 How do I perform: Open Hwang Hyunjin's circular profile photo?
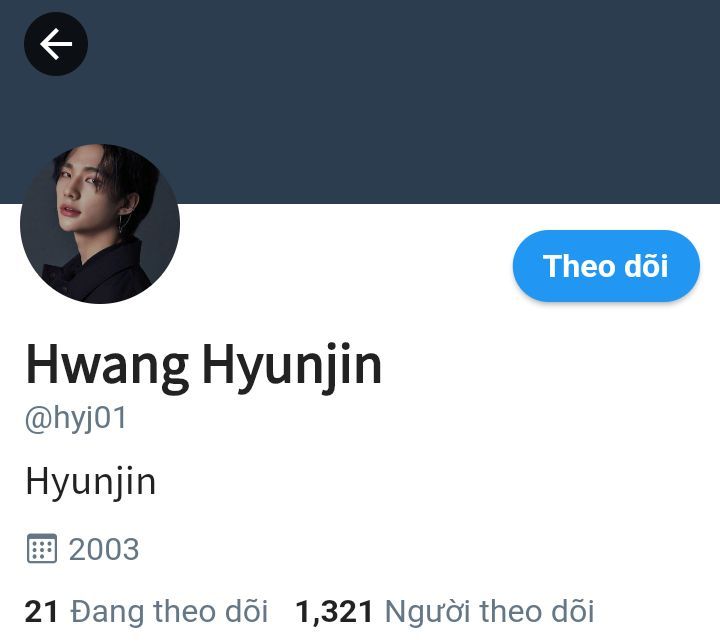pos(100,224)
